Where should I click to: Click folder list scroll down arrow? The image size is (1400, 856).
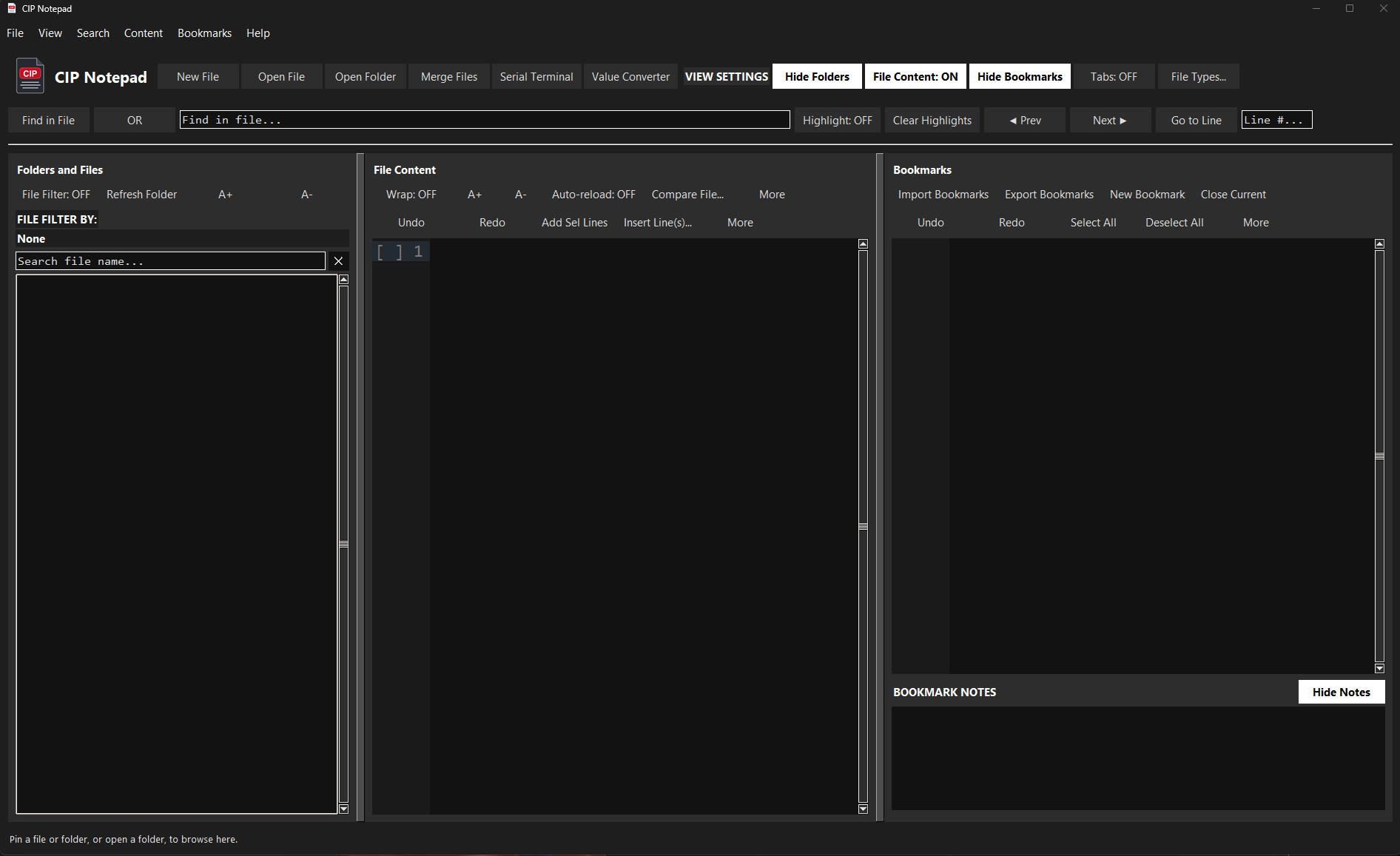click(343, 809)
